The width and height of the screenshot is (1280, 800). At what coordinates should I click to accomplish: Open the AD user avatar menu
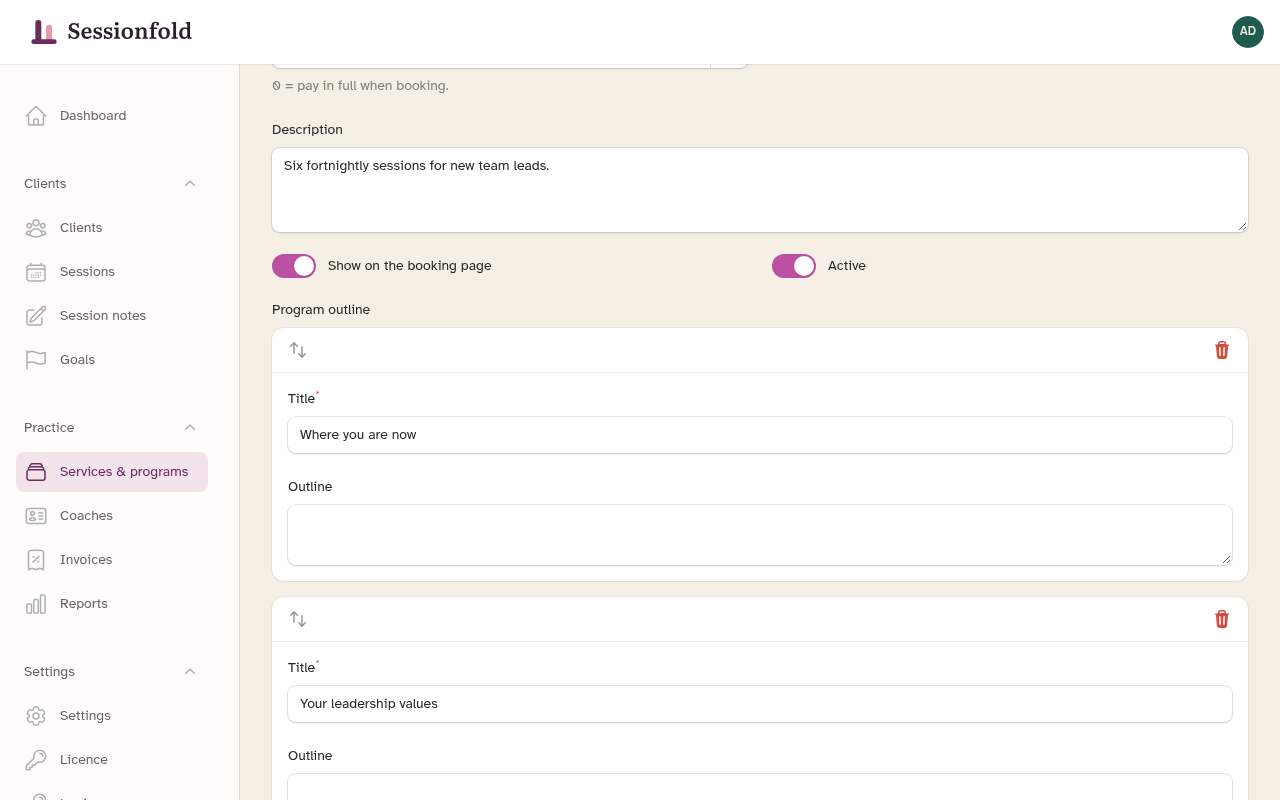coord(1248,32)
